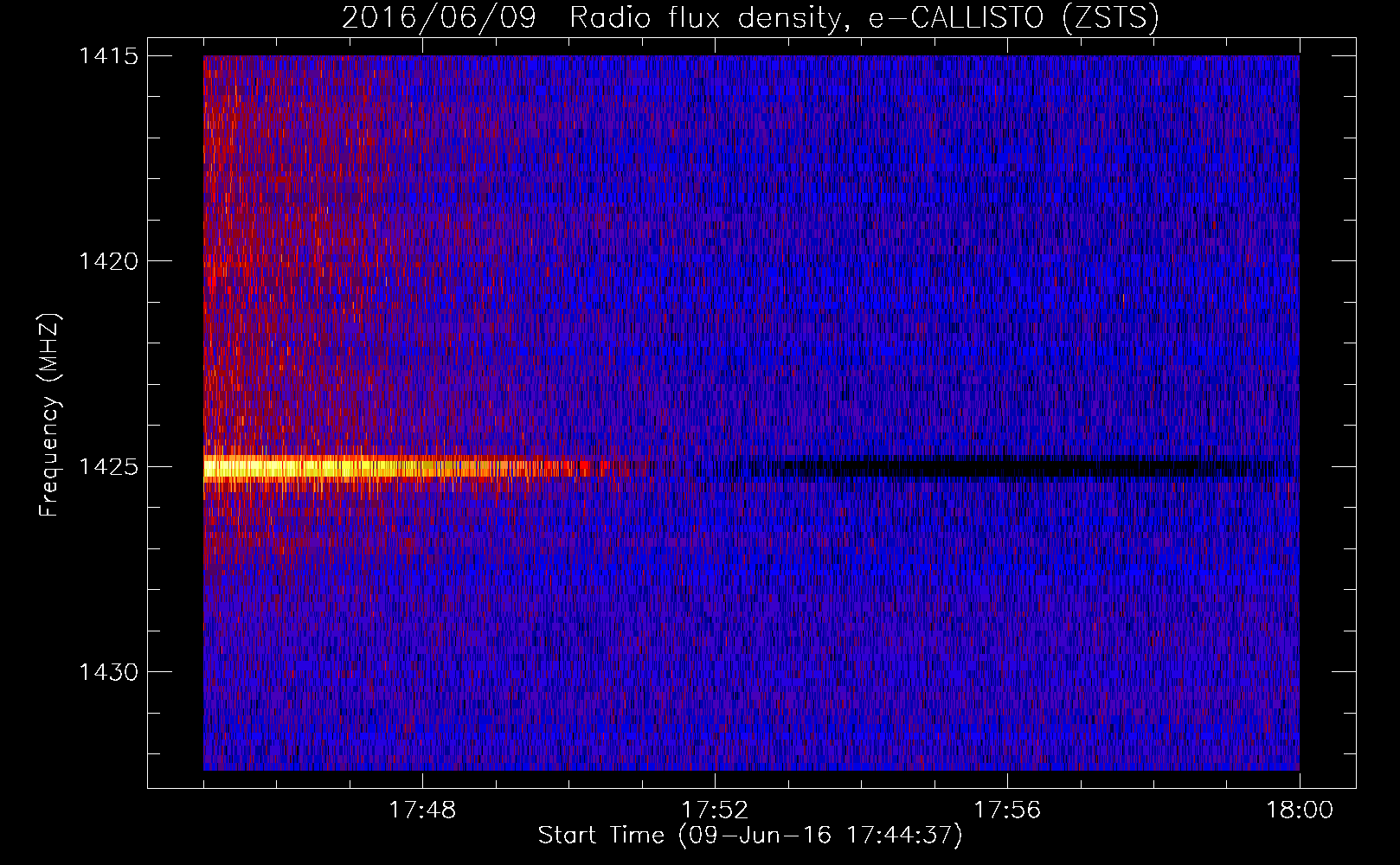Click the '17:48' time axis label
1400x865 pixels.
point(422,811)
